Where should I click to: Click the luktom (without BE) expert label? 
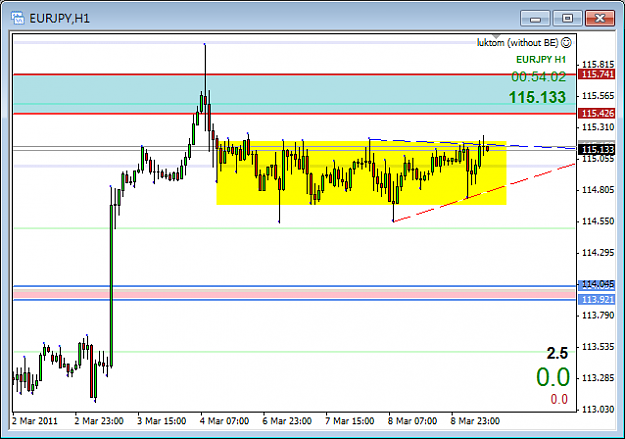tap(517, 43)
